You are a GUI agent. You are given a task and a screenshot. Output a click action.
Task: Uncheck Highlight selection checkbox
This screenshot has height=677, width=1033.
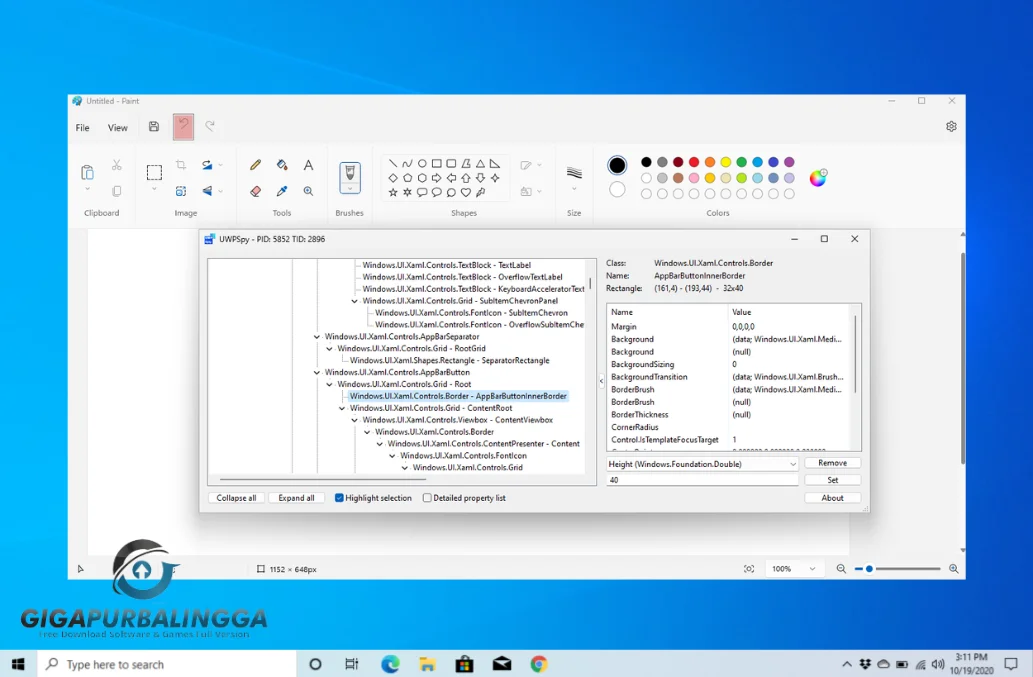[339, 498]
